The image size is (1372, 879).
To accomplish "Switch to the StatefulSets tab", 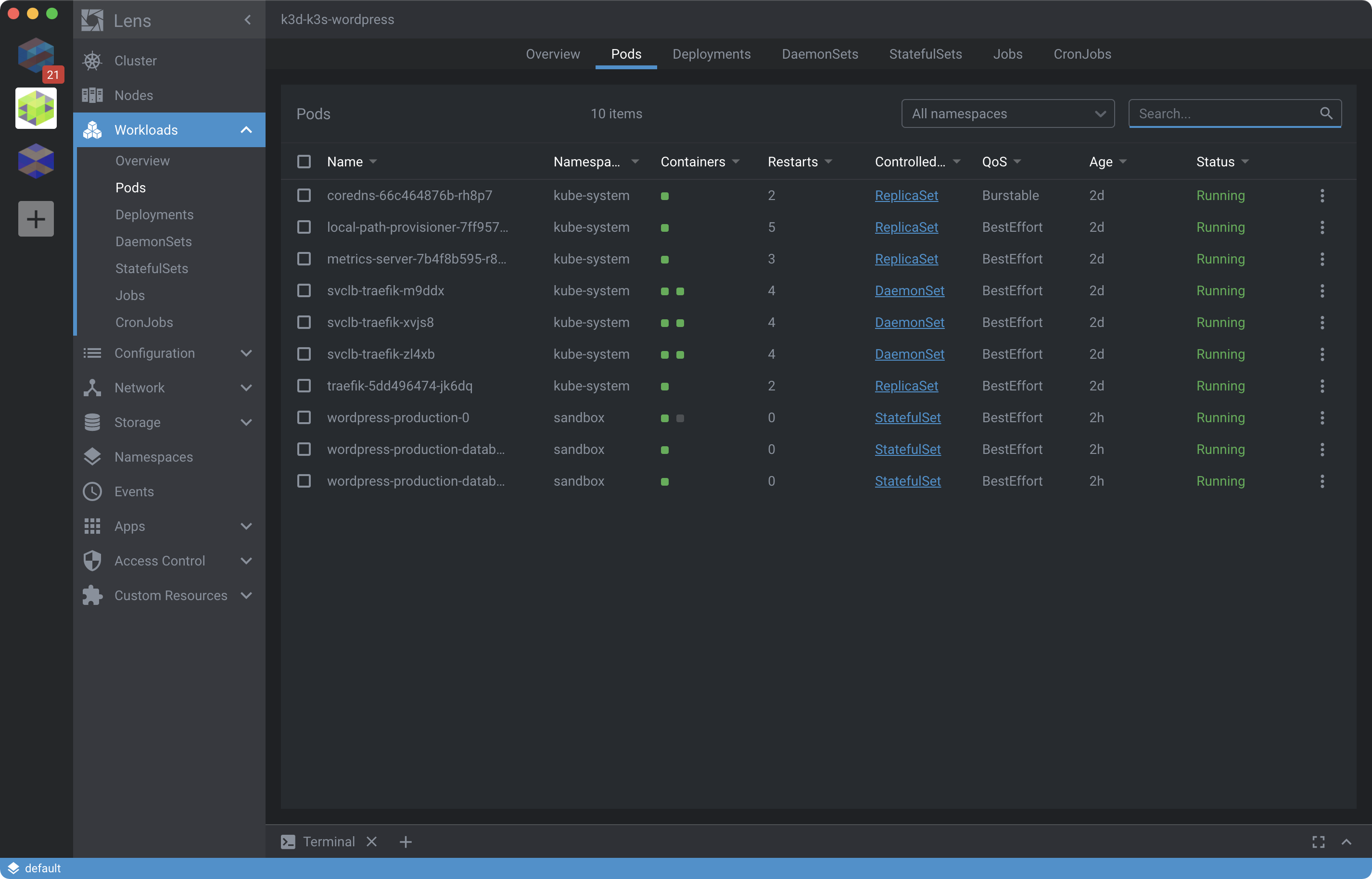I will (925, 54).
